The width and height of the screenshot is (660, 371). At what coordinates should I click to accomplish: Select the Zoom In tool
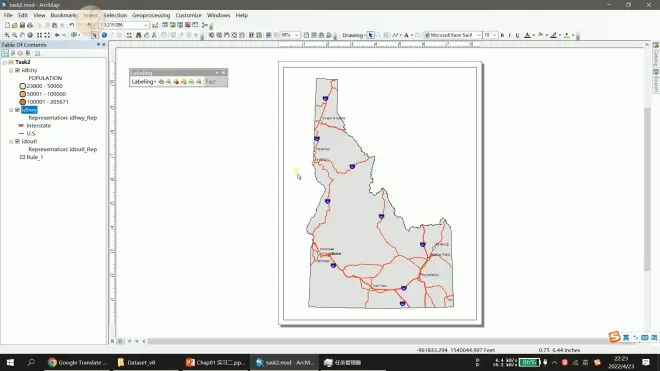click(x=7, y=35)
